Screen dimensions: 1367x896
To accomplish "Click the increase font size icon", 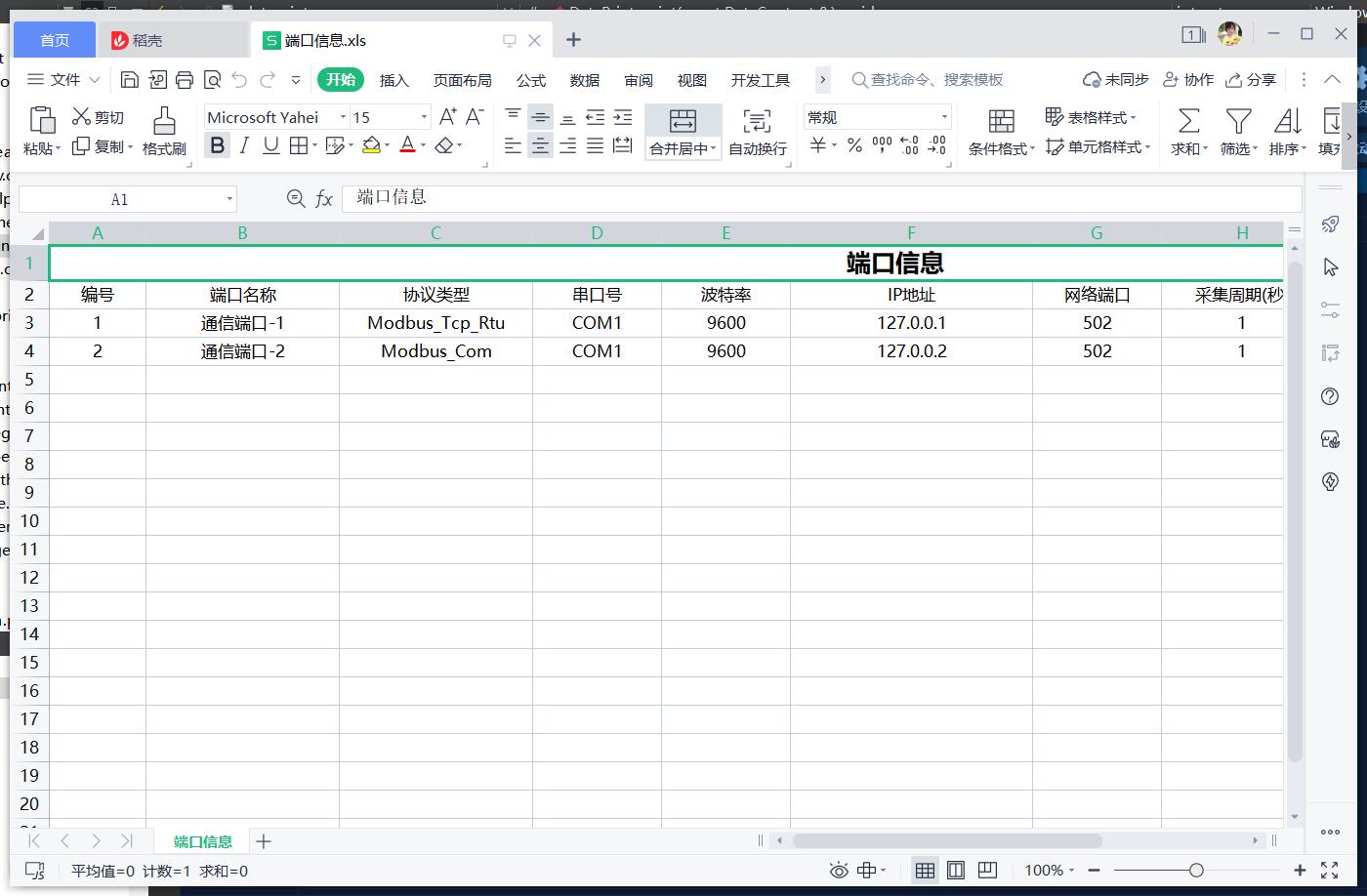I will coord(447,117).
